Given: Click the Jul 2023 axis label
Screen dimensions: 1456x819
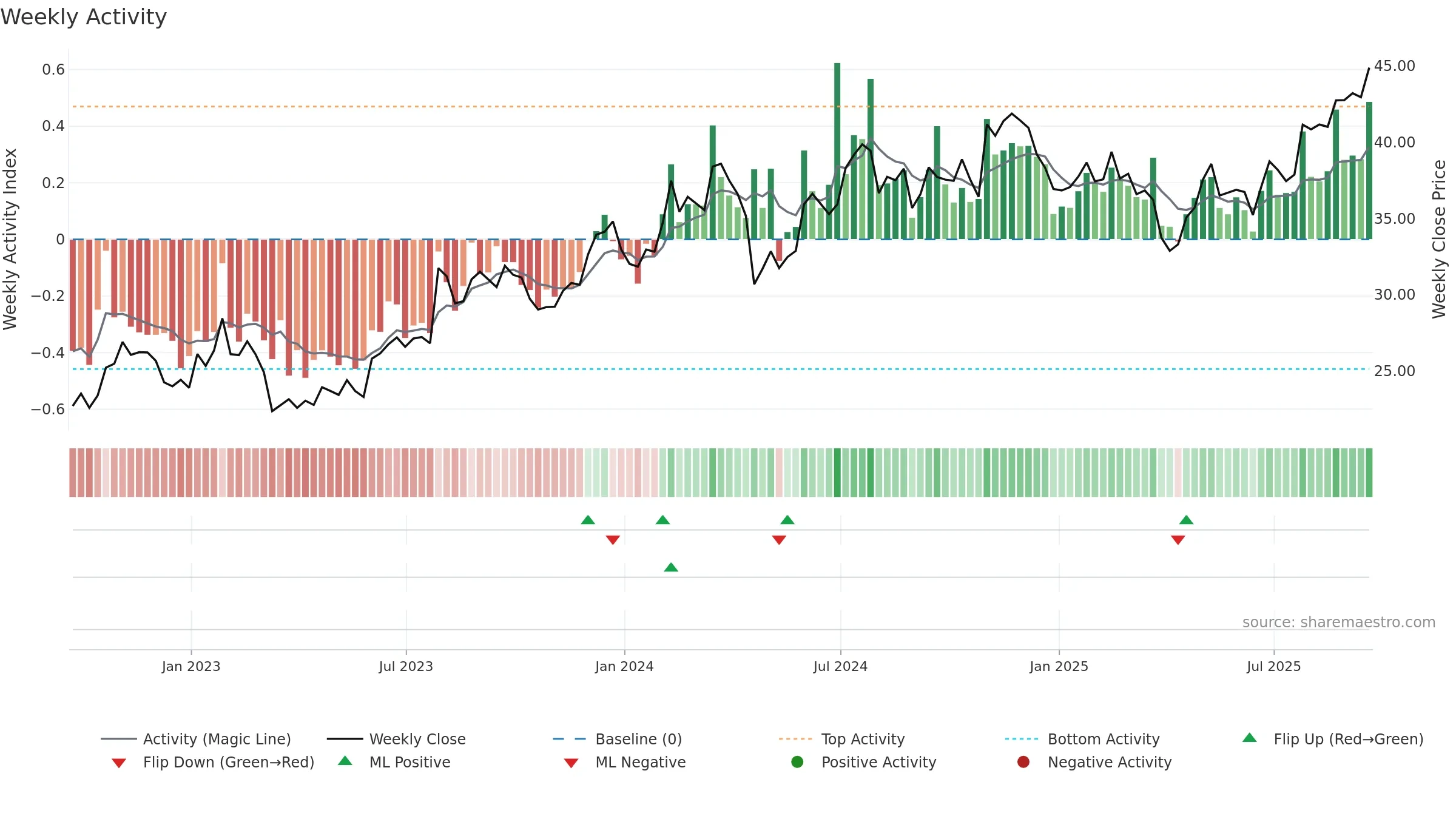Looking at the screenshot, I should [406, 667].
